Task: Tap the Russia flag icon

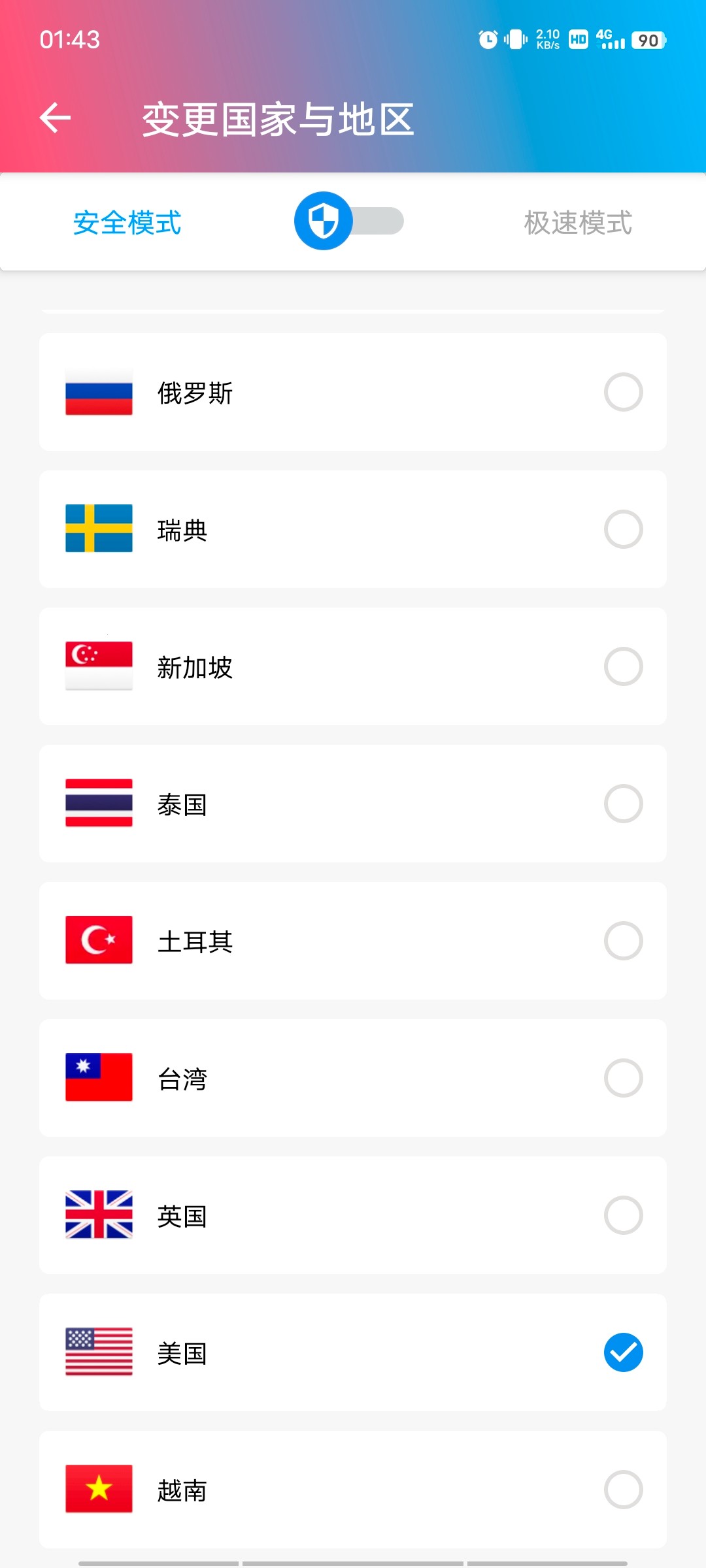Action: (x=99, y=392)
